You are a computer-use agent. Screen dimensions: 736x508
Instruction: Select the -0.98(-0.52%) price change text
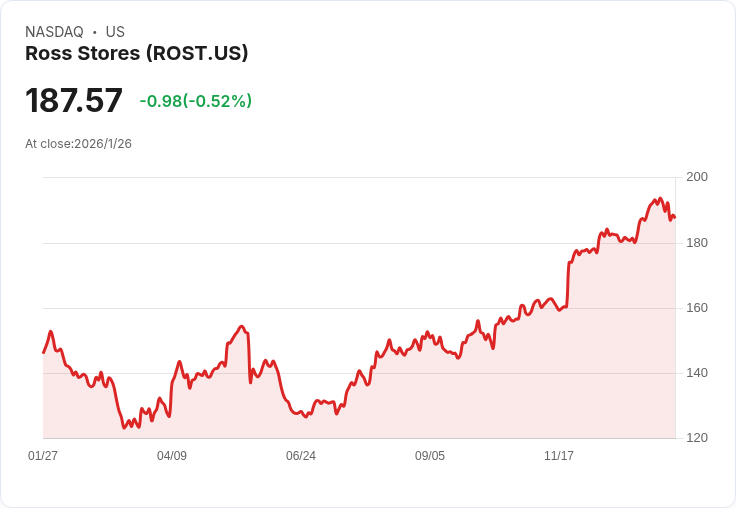195,101
